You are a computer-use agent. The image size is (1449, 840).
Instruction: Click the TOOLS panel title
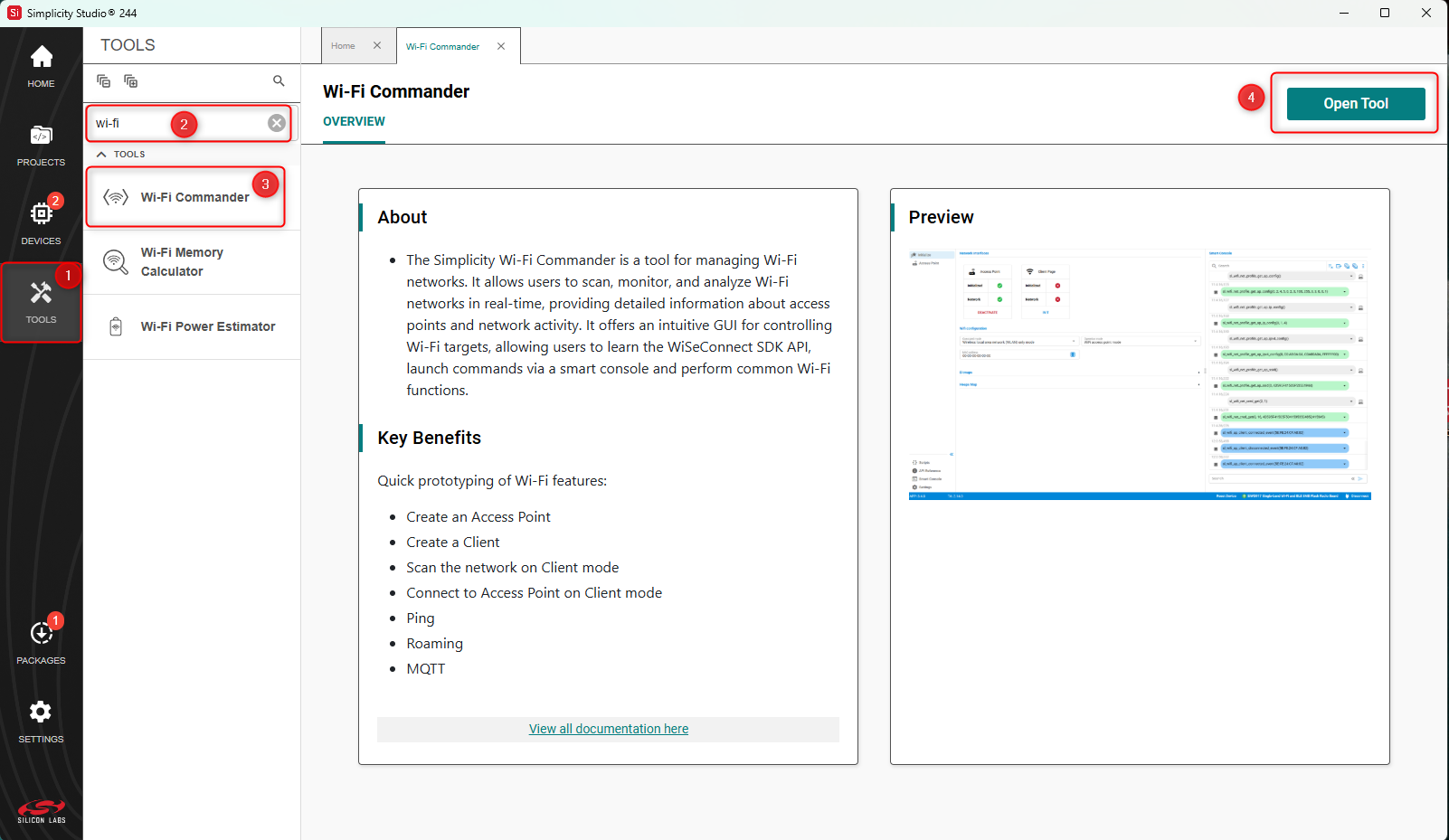[128, 45]
